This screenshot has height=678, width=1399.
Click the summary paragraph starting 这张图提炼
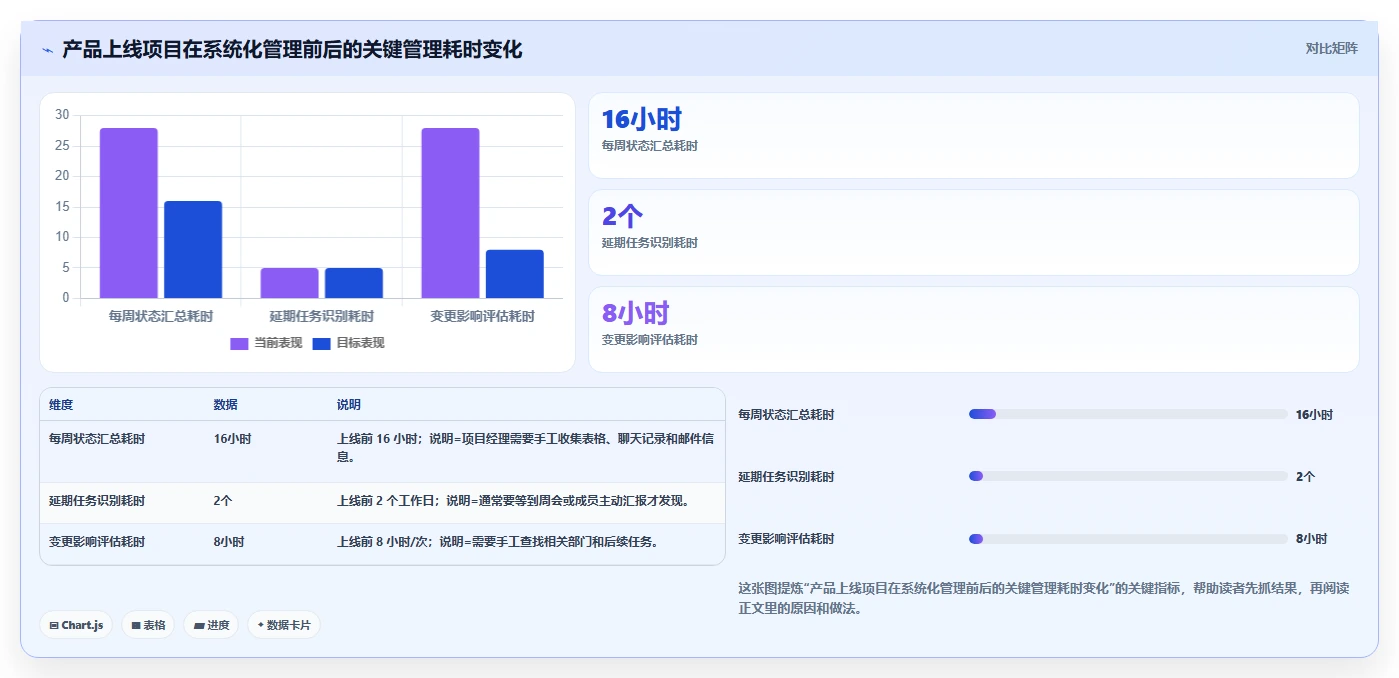pyautogui.click(x=1044, y=598)
